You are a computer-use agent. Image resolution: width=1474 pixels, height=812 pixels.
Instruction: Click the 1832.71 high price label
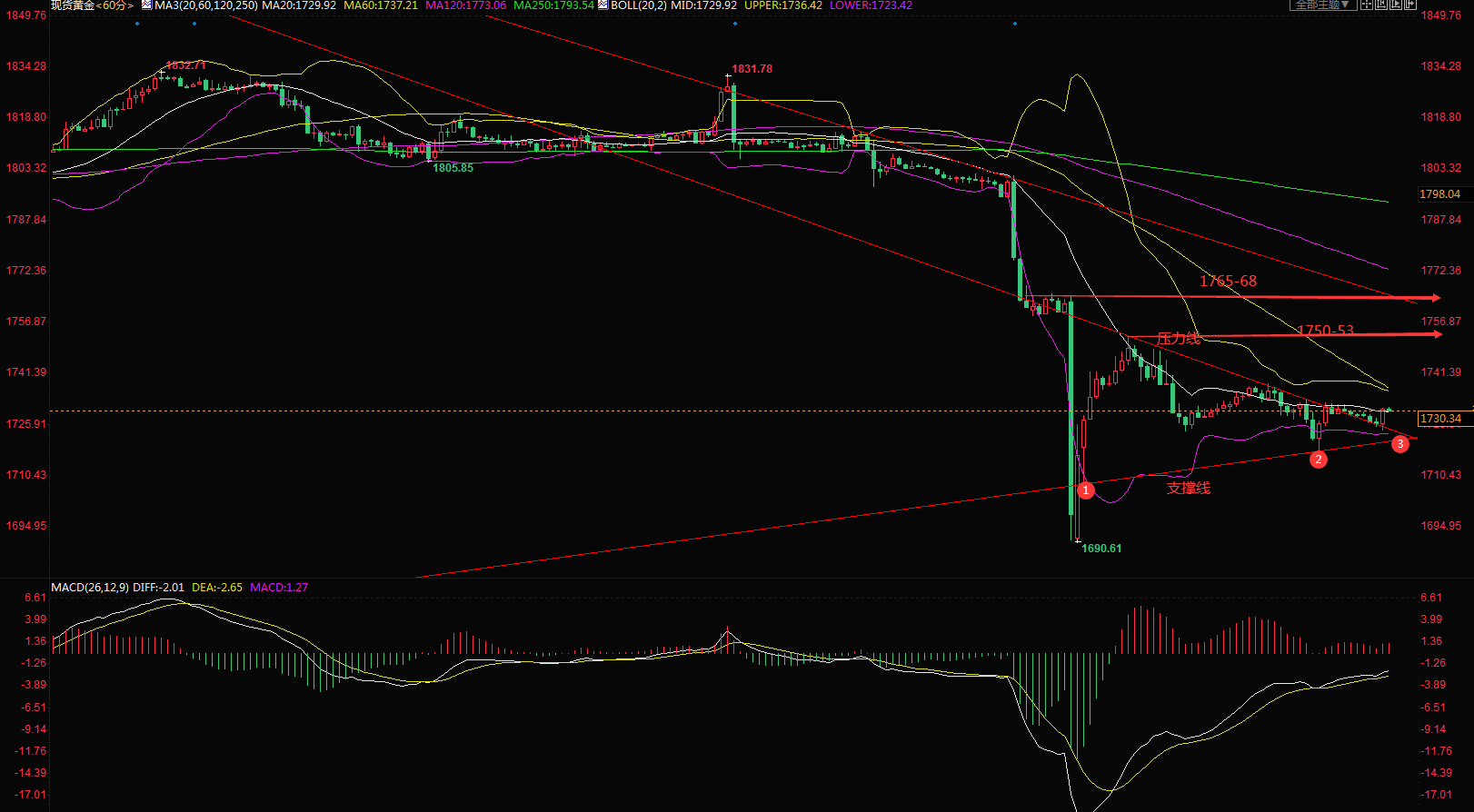point(186,65)
